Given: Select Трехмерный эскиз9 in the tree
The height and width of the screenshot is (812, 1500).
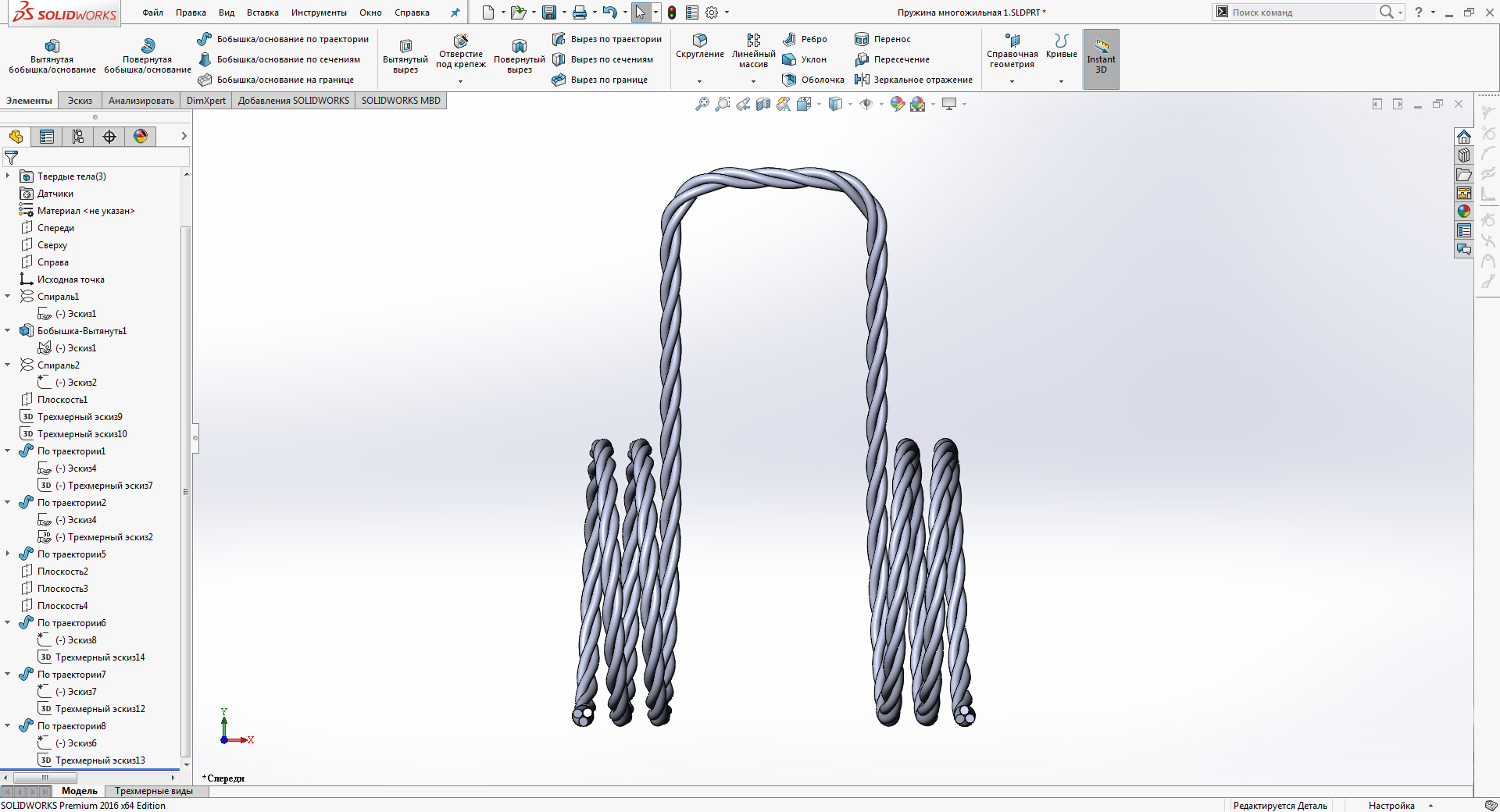Looking at the screenshot, I should 80,416.
